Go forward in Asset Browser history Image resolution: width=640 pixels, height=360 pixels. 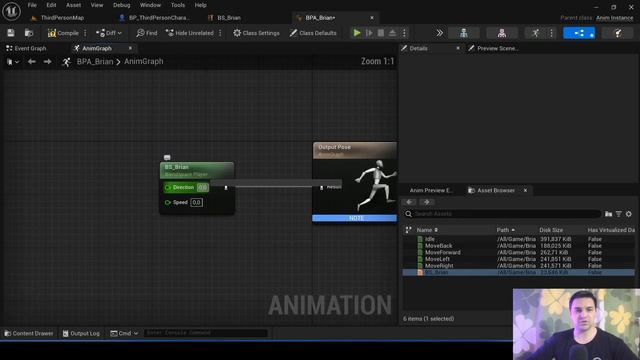(427, 202)
